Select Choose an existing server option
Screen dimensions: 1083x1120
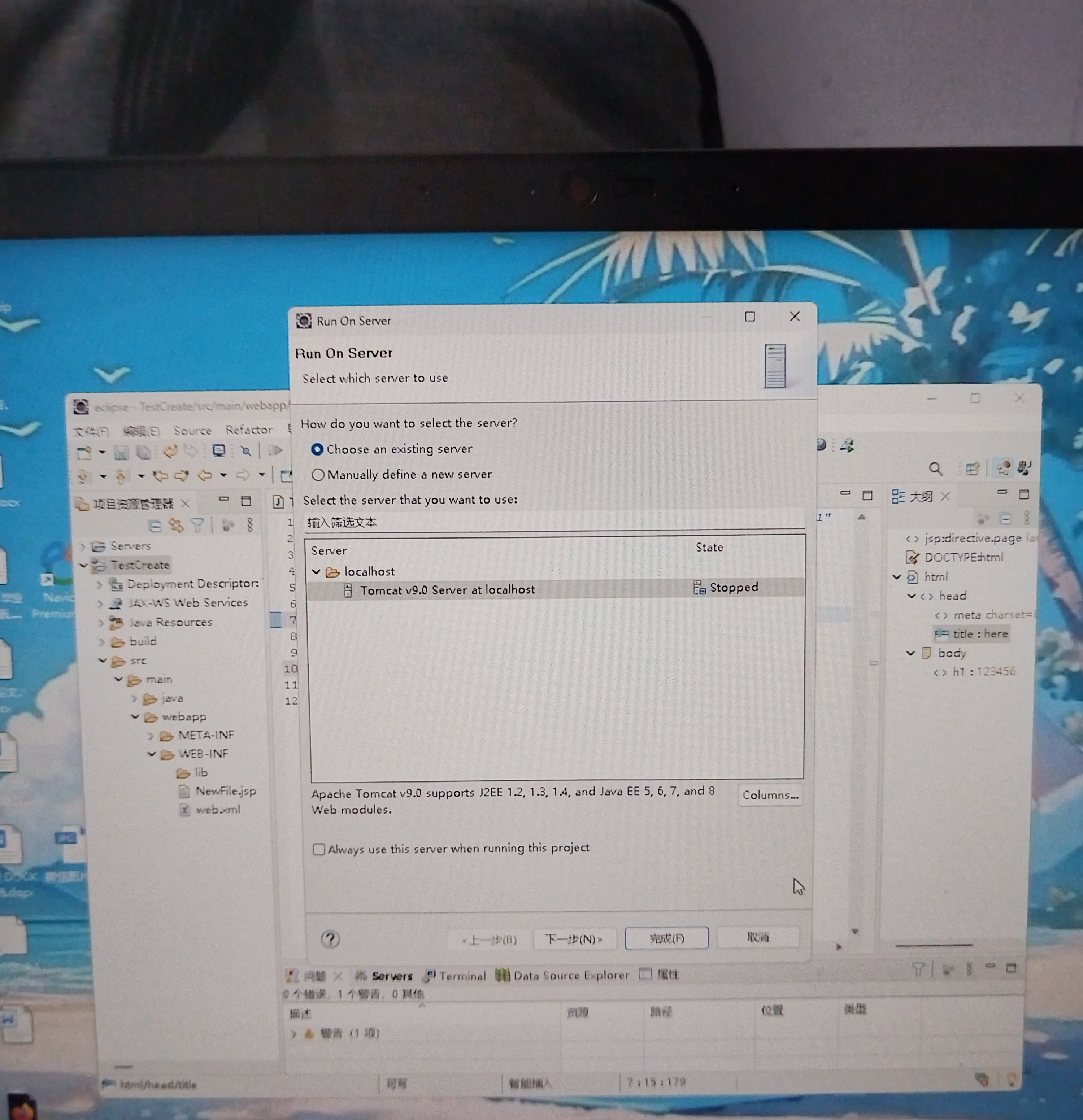317,449
